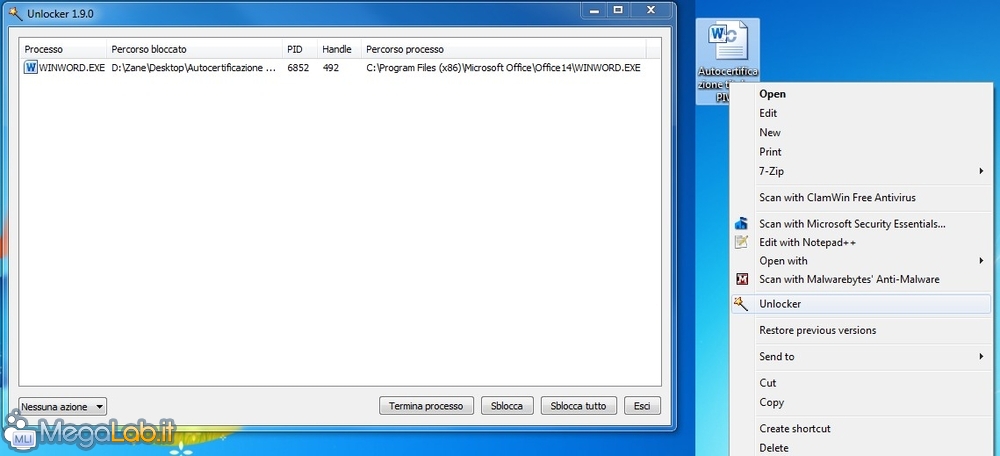Expand the Send to submenu arrow
Image resolution: width=1000 pixels, height=456 pixels.
click(981, 357)
